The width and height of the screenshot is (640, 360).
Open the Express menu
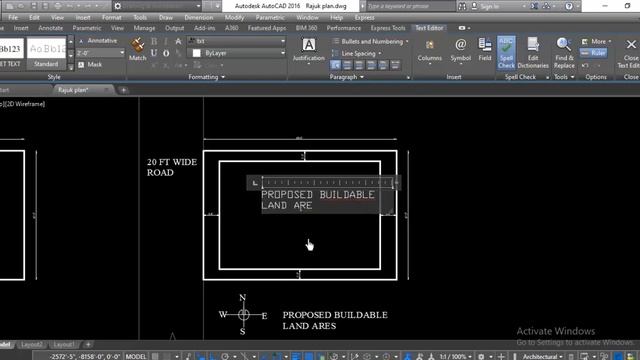click(364, 18)
